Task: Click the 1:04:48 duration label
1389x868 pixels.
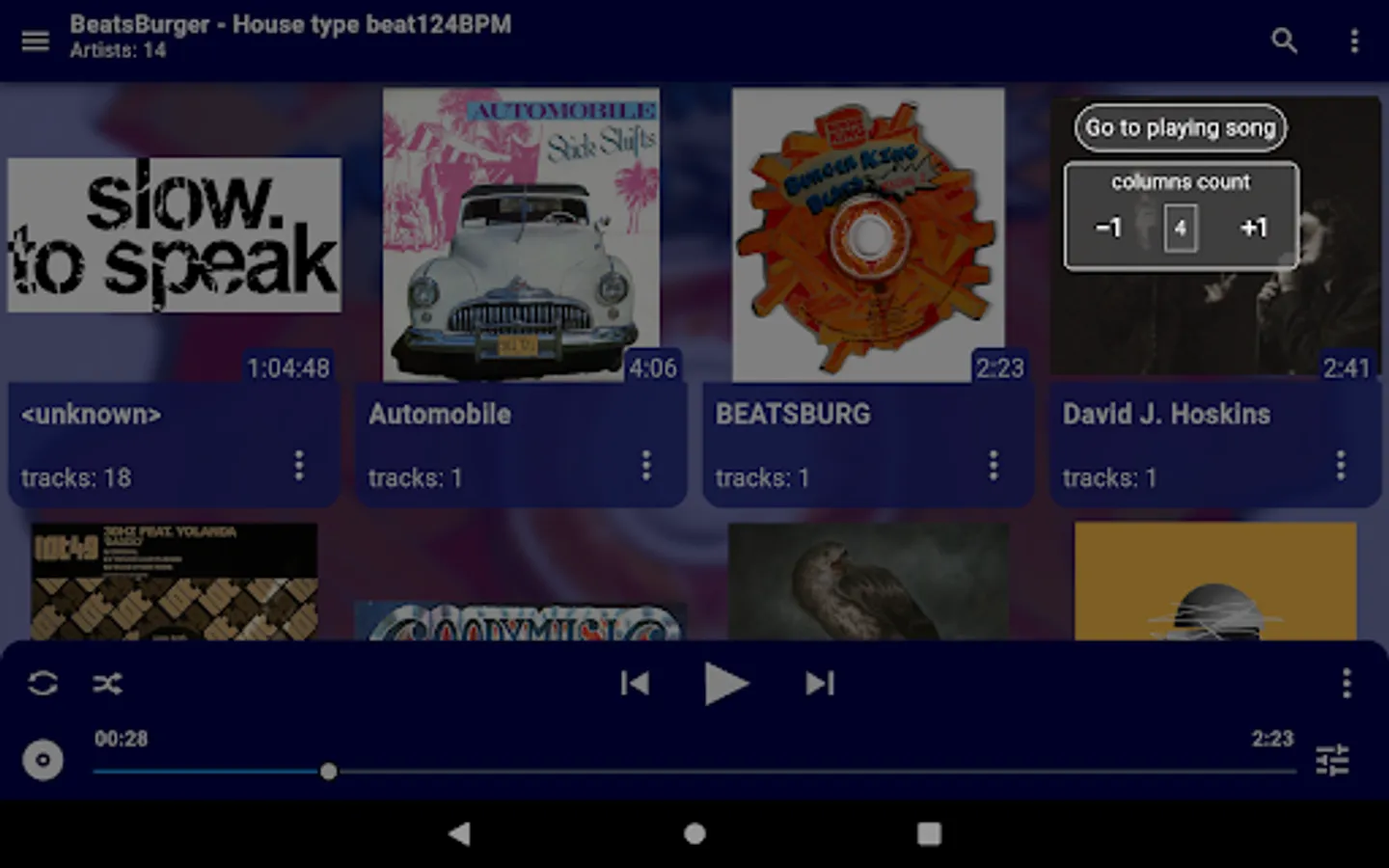Action: click(288, 367)
